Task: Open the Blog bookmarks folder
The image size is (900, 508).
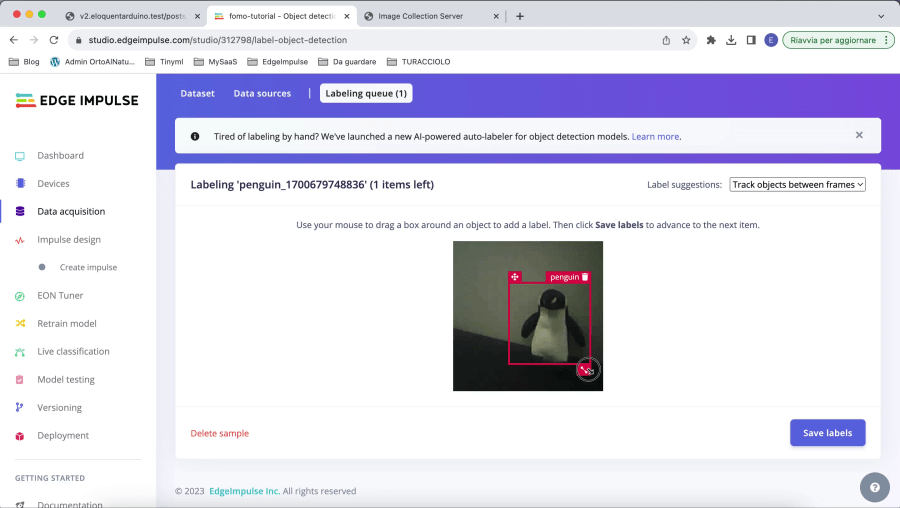Action: [x=24, y=62]
